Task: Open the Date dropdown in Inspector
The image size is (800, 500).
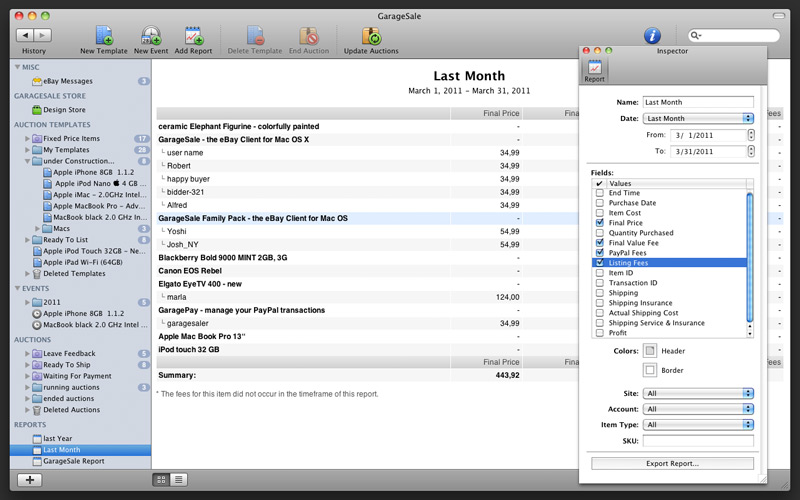Action: (x=698, y=118)
